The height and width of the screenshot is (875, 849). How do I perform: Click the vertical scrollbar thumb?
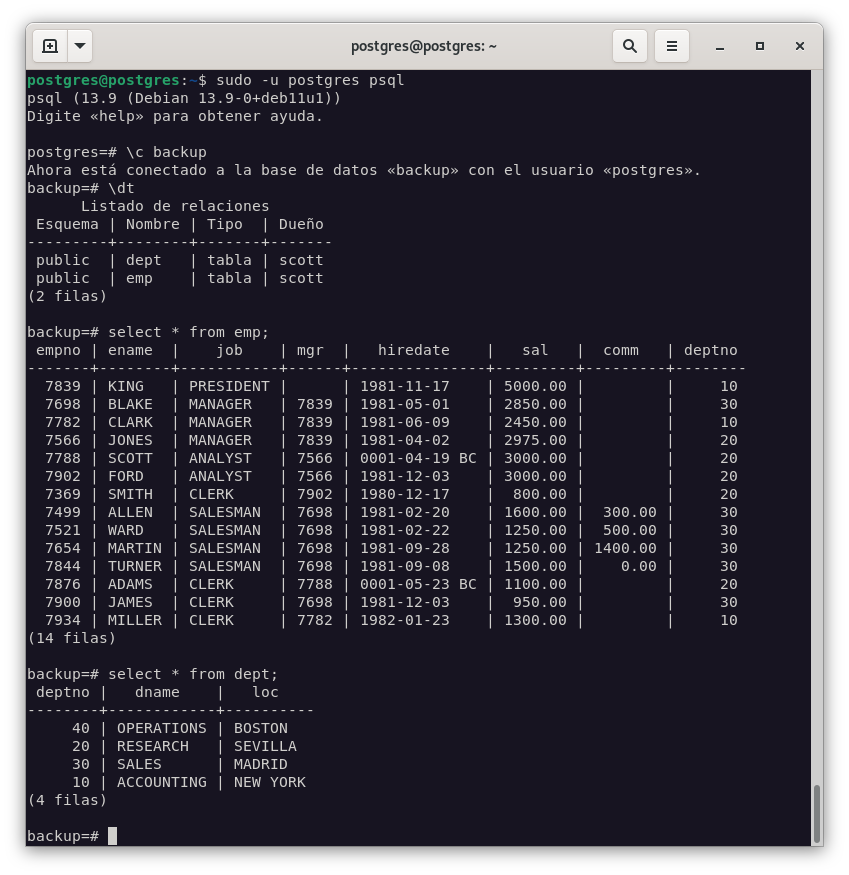[816, 813]
